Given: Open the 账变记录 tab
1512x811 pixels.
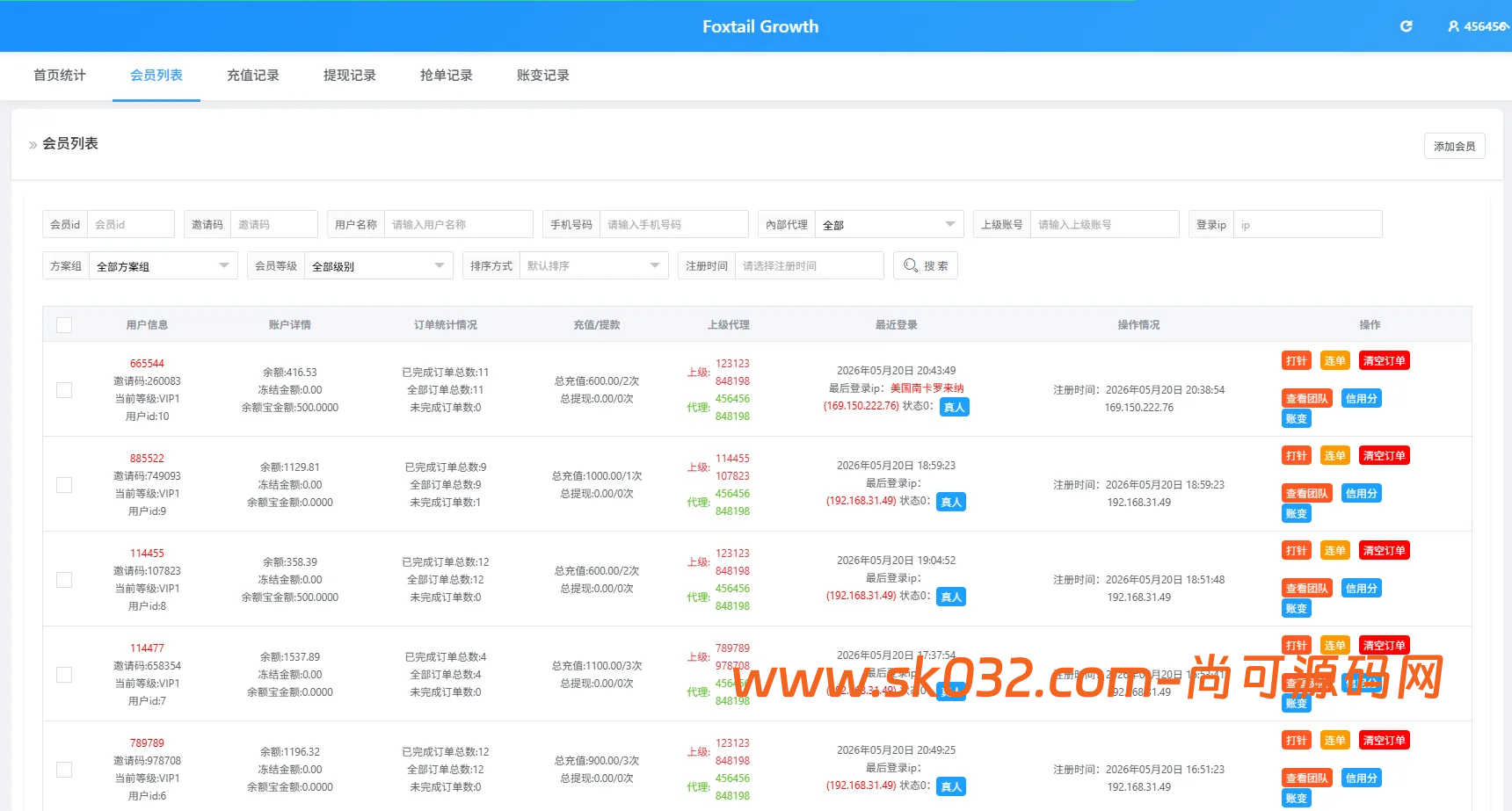Looking at the screenshot, I should coord(543,76).
